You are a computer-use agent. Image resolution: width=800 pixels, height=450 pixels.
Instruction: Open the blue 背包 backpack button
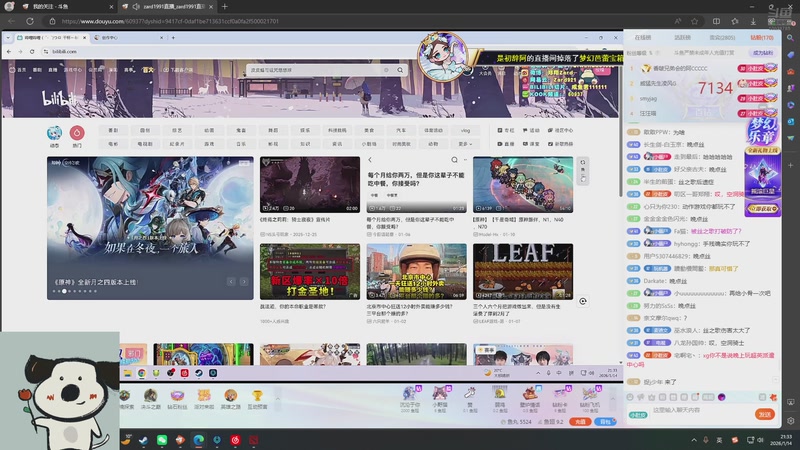pyautogui.click(x=605, y=422)
